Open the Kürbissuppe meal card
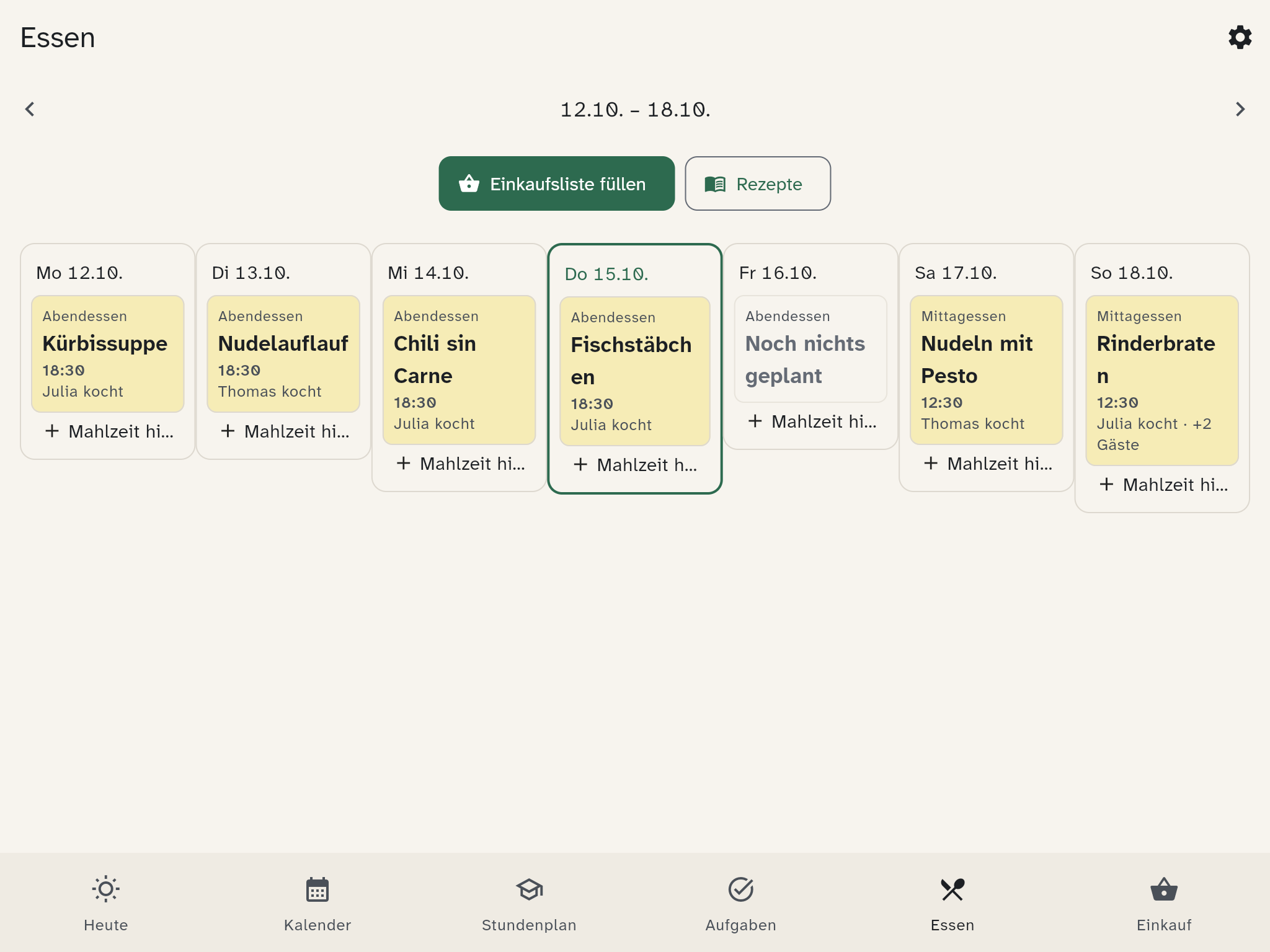The image size is (1270, 952). tap(108, 353)
